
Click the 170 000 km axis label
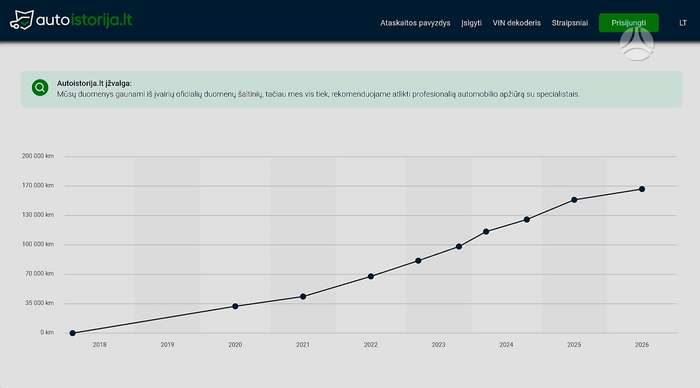(38, 185)
